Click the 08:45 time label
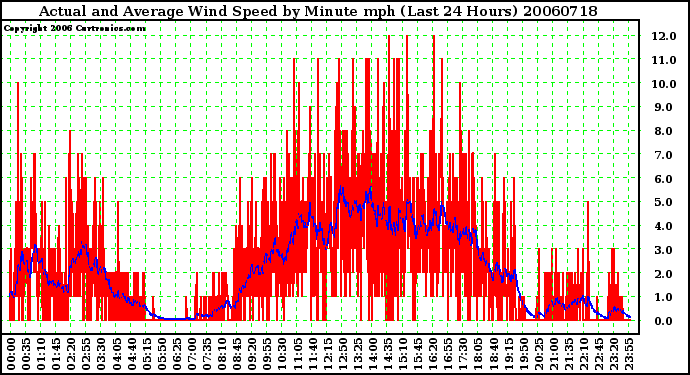690x375 pixels. click(x=237, y=354)
